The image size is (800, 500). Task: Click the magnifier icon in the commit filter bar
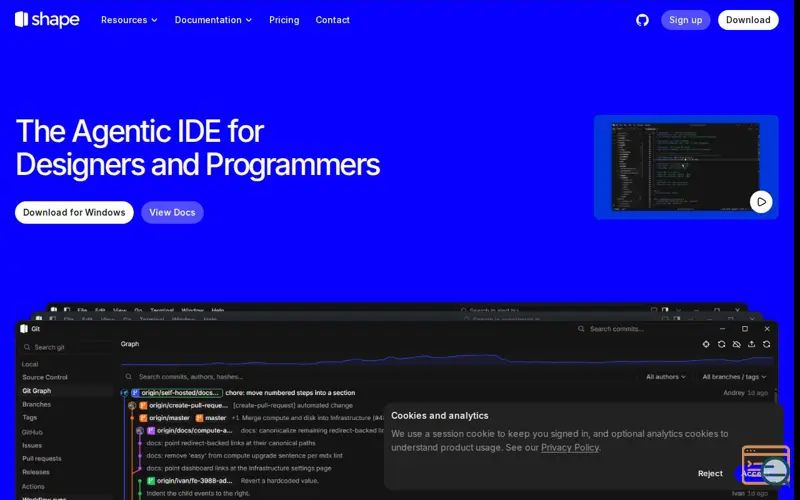click(x=129, y=377)
